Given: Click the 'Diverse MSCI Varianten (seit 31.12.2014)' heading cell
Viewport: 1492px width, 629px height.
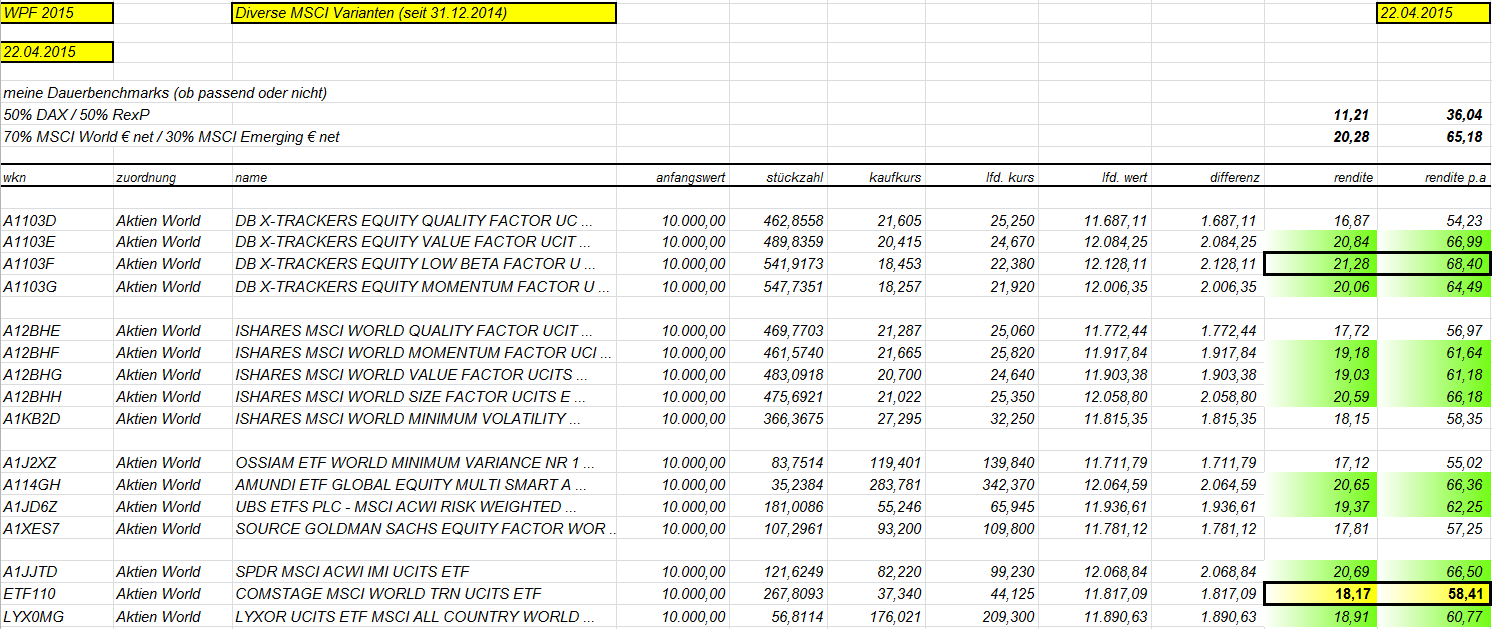Looking at the screenshot, I should tap(423, 13).
